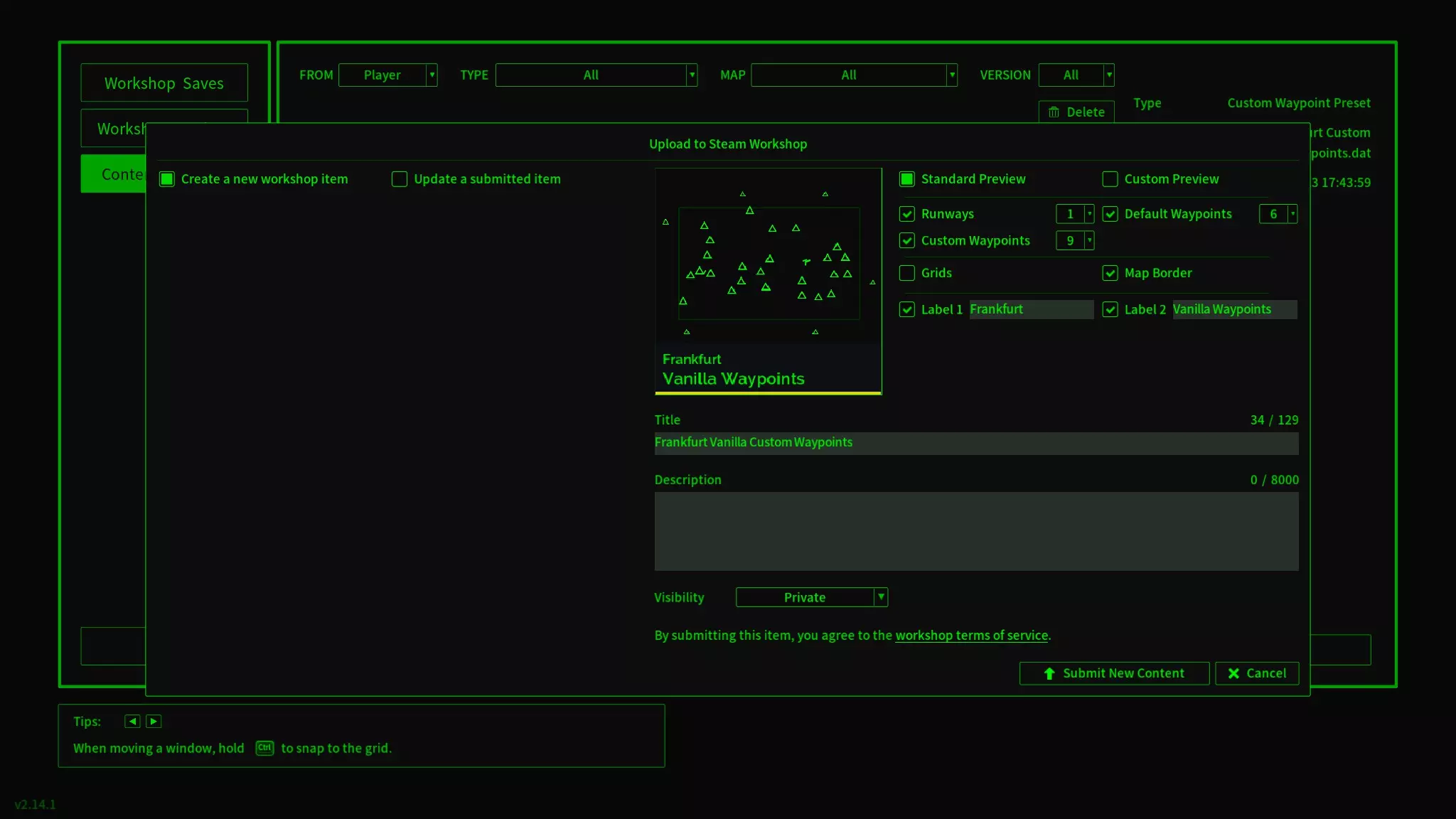Screen dimensions: 1456x819
Task: Click the next tip arrow icon
Action: (x=154, y=721)
